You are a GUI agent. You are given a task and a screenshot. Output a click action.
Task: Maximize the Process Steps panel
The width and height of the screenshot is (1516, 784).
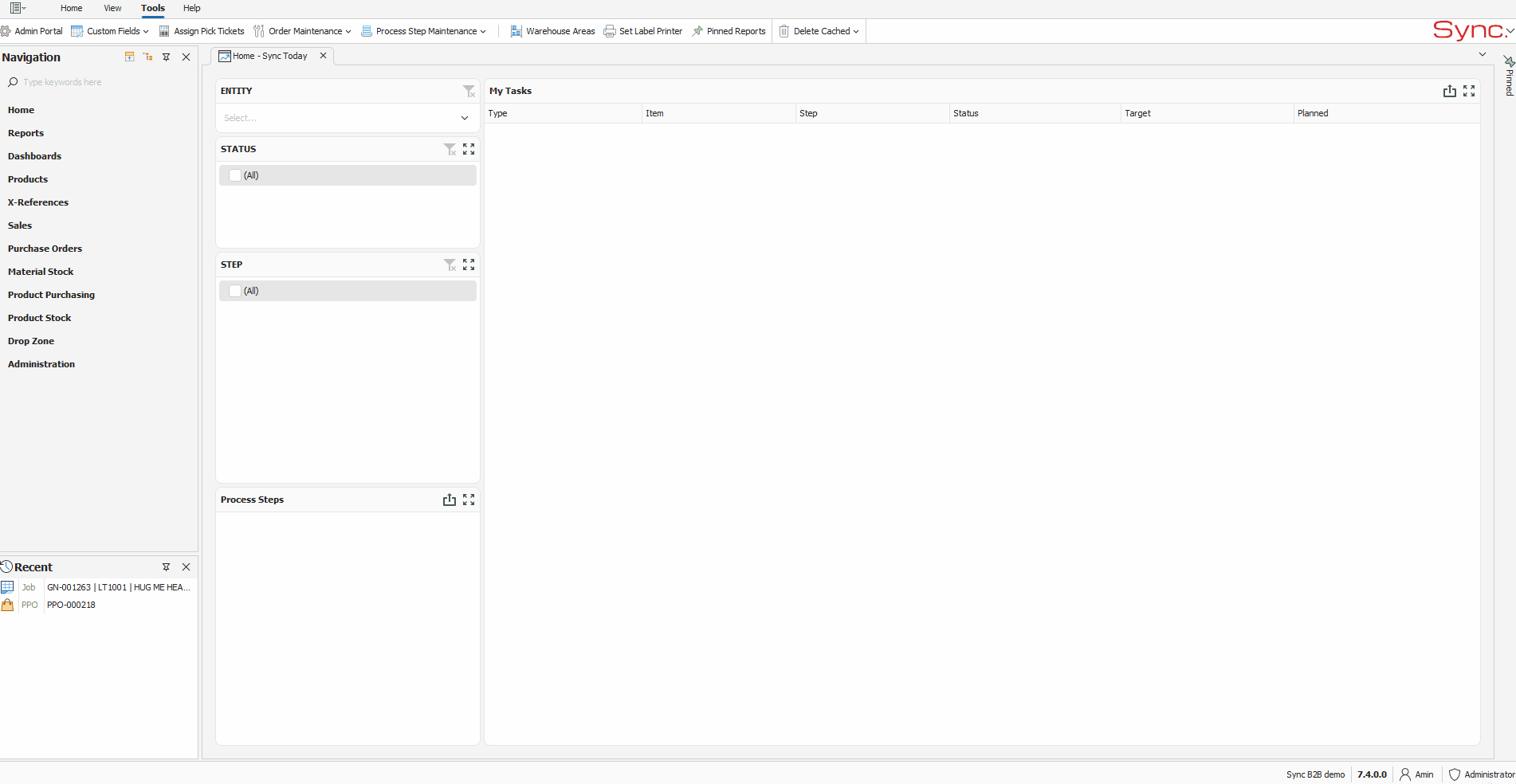click(469, 500)
